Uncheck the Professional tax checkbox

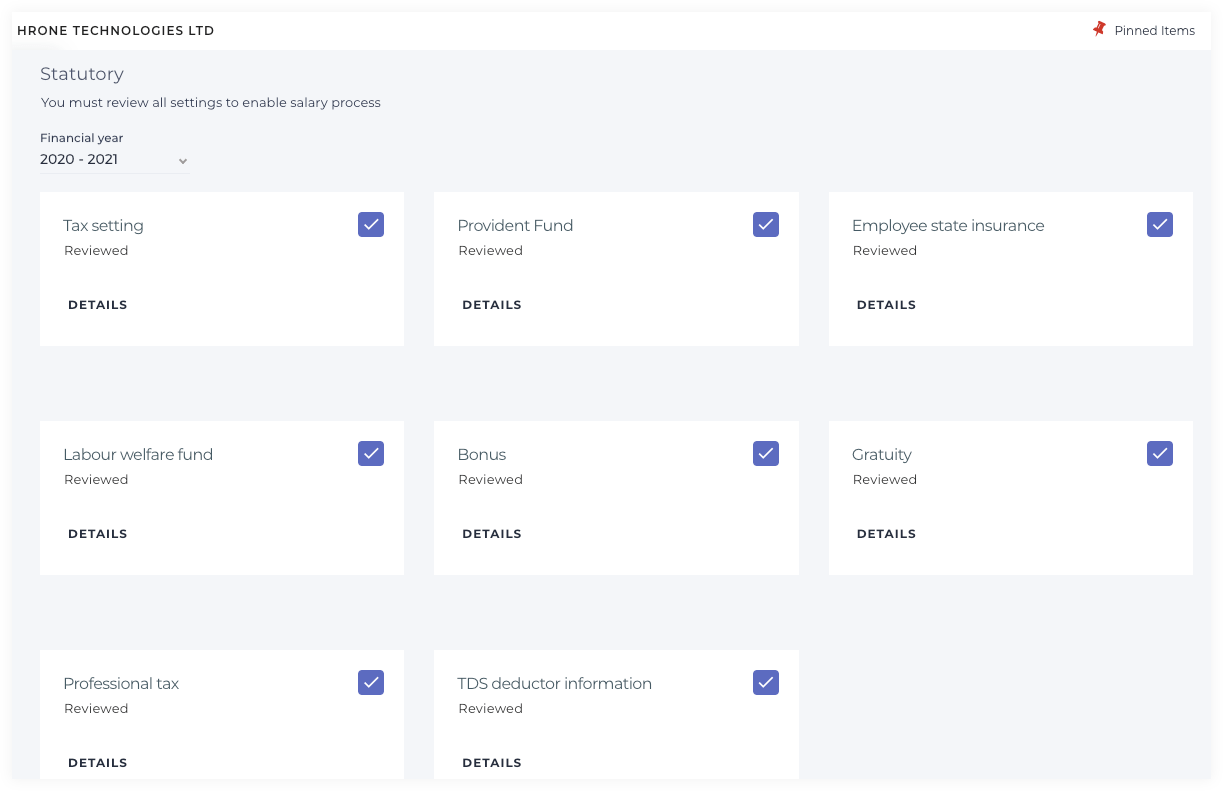click(x=371, y=682)
